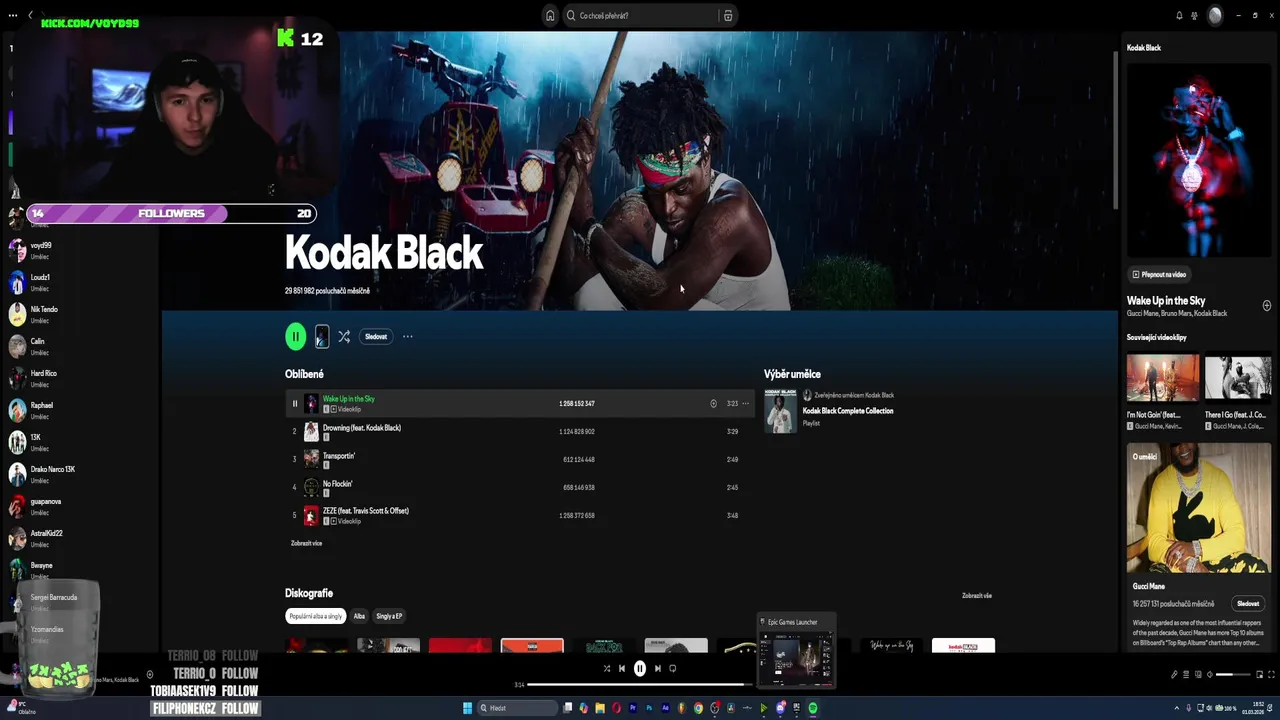Image resolution: width=1280 pixels, height=720 pixels.
Task: Pause playback in bottom player bar
Action: pyautogui.click(x=640, y=669)
